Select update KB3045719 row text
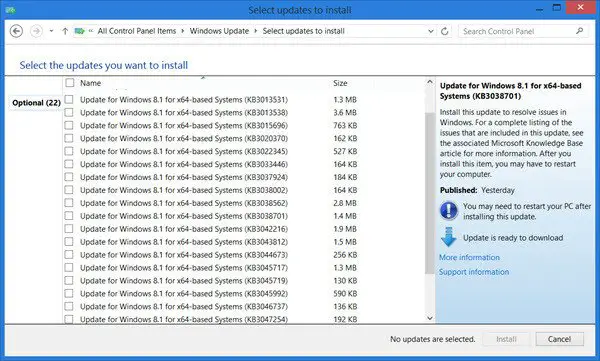600x361 pixels. click(x=184, y=281)
